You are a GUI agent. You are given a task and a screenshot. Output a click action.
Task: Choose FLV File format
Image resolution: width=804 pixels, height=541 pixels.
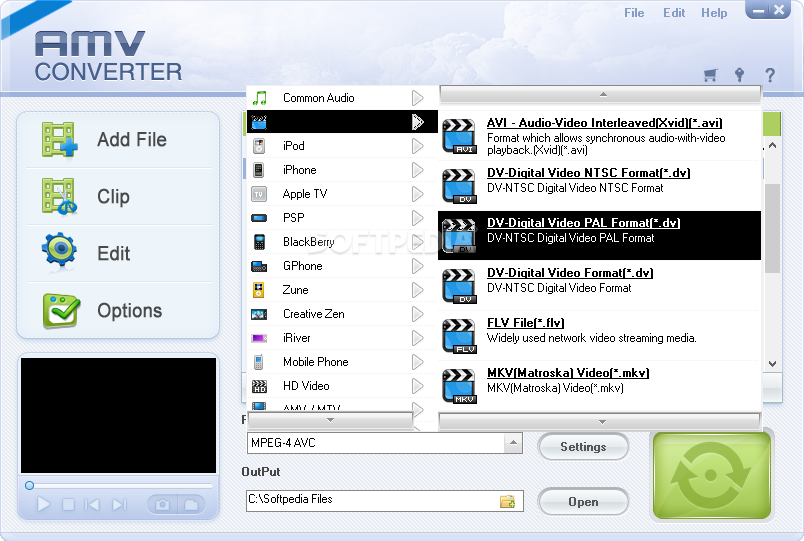click(599, 336)
